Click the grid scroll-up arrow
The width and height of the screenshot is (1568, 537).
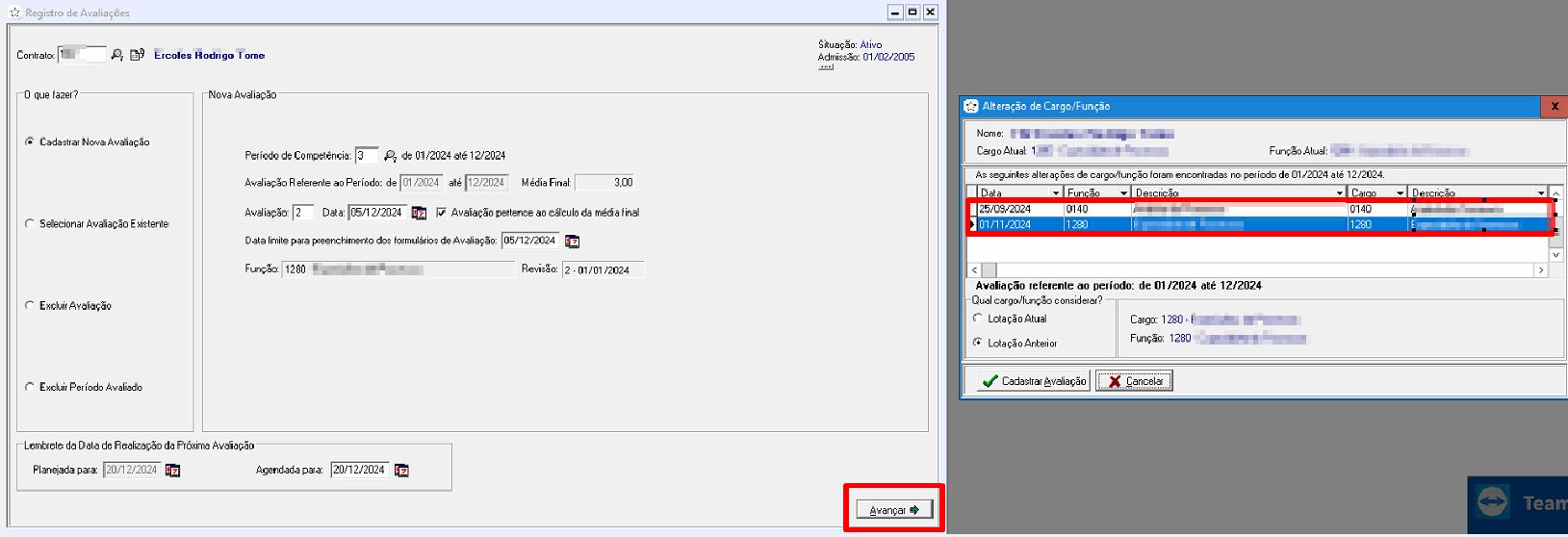point(1555,193)
